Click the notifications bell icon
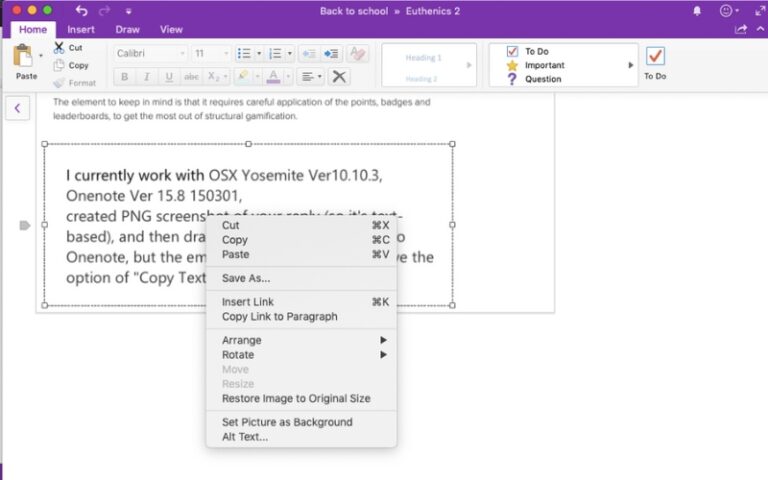 click(x=697, y=11)
